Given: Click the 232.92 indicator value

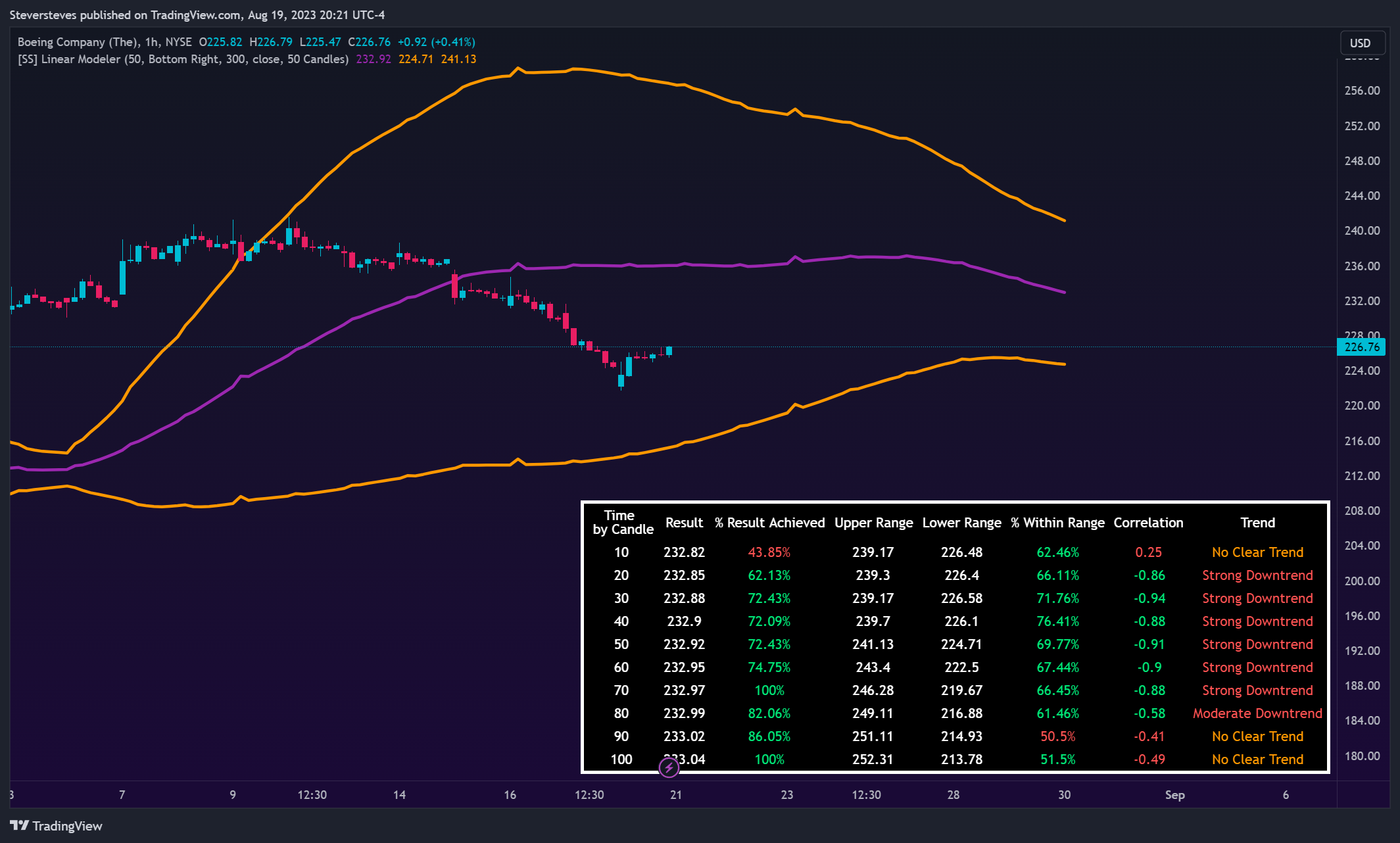Looking at the screenshot, I should pyautogui.click(x=374, y=59).
